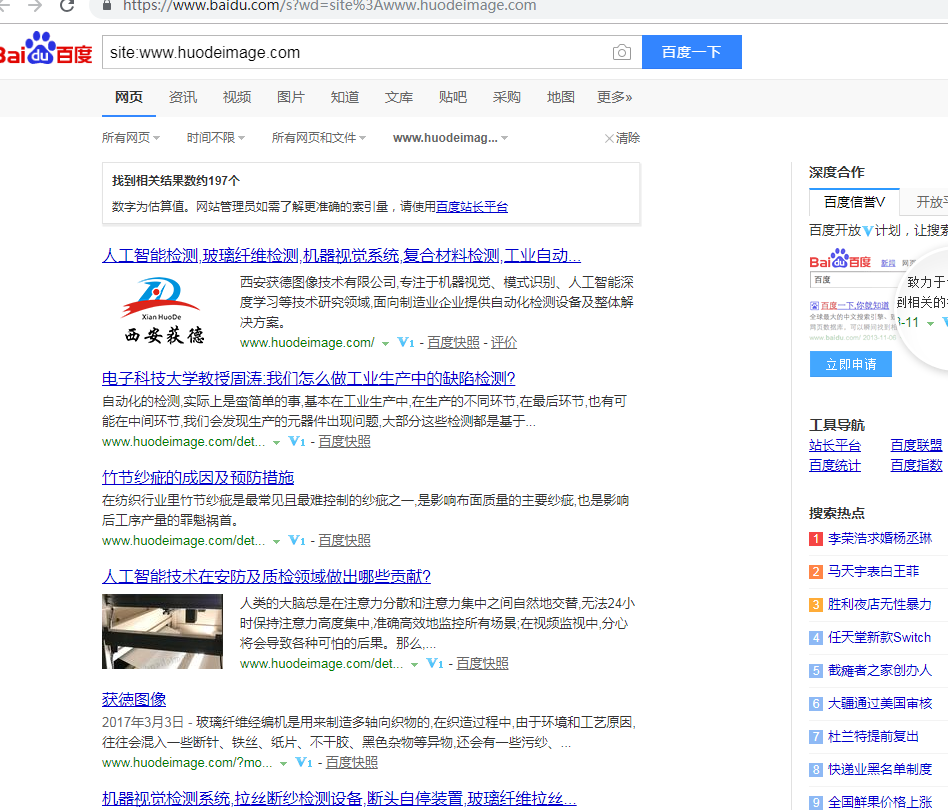Switch to the 采购 tab
The image size is (948, 810).
(x=506, y=97)
